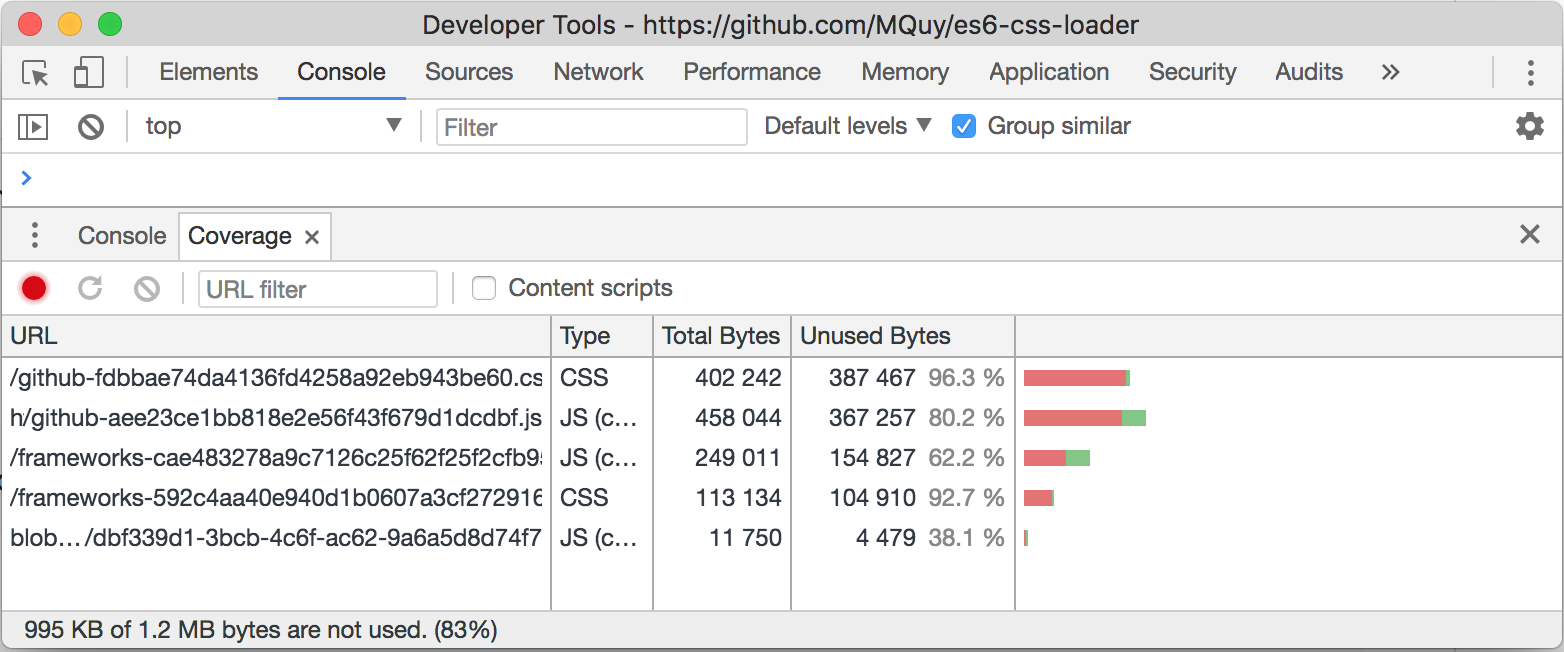Switch to the Network tab
This screenshot has height=652, width=1564.
[598, 73]
